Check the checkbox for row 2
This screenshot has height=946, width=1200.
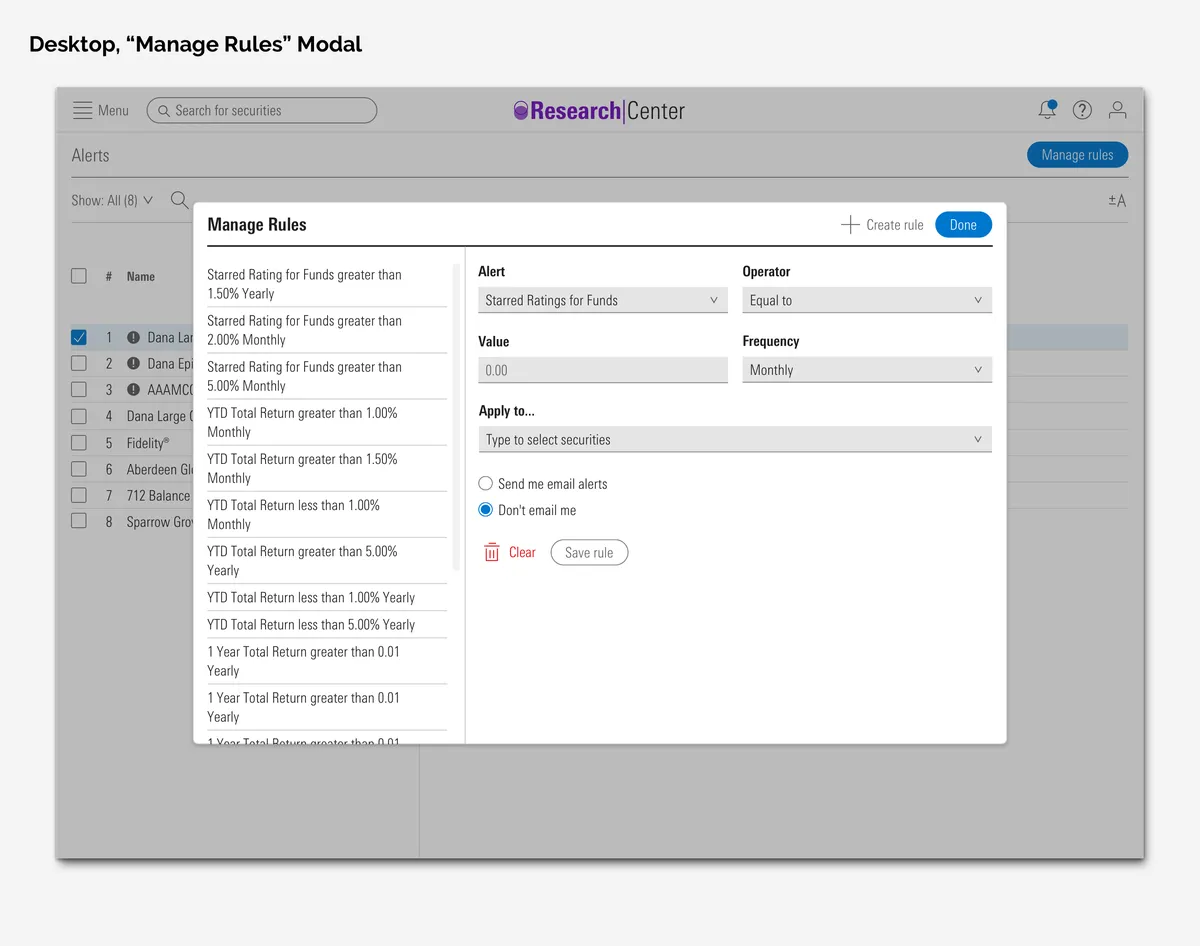pos(79,364)
